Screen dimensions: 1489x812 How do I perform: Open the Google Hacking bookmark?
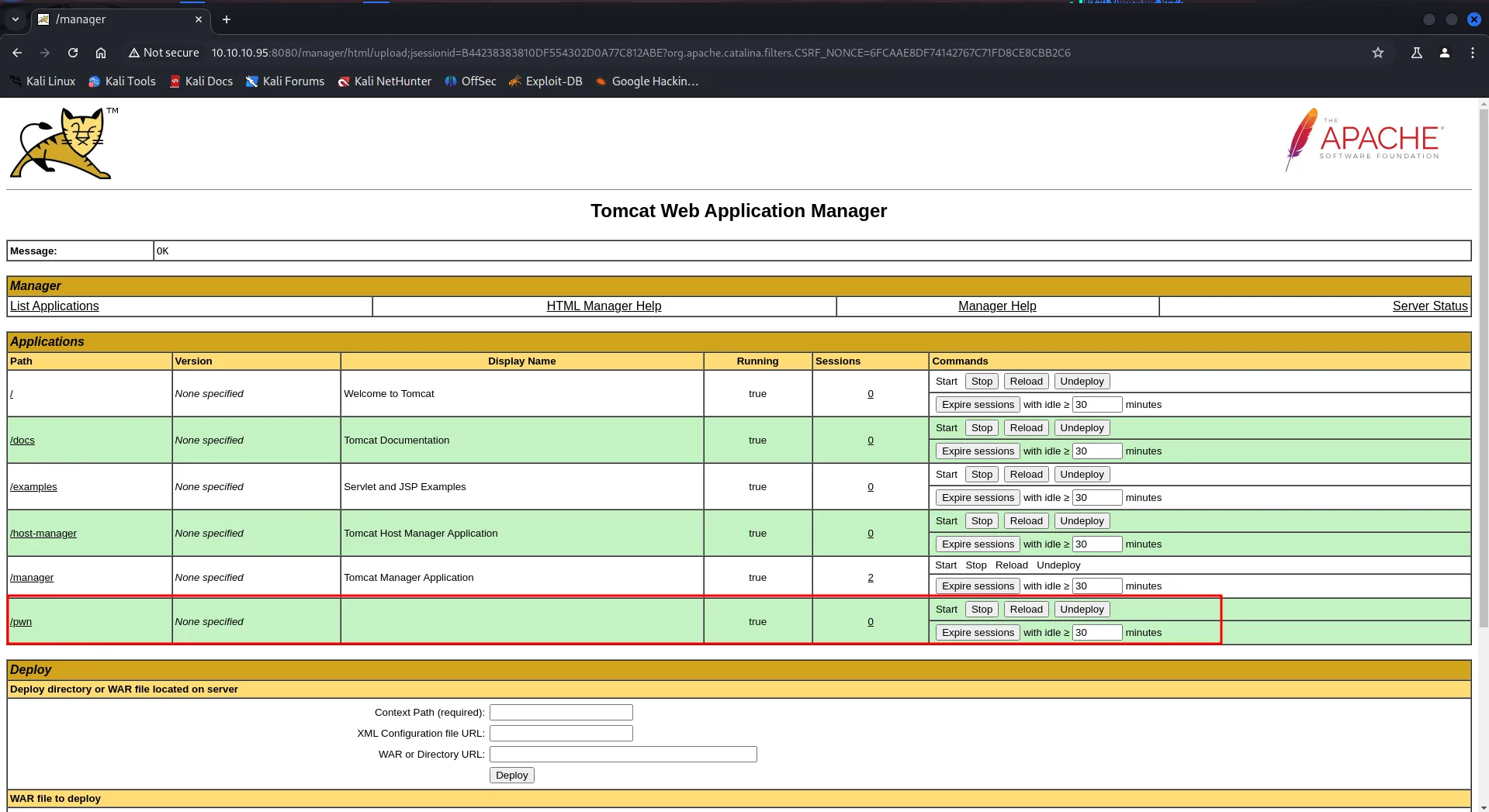tap(647, 81)
